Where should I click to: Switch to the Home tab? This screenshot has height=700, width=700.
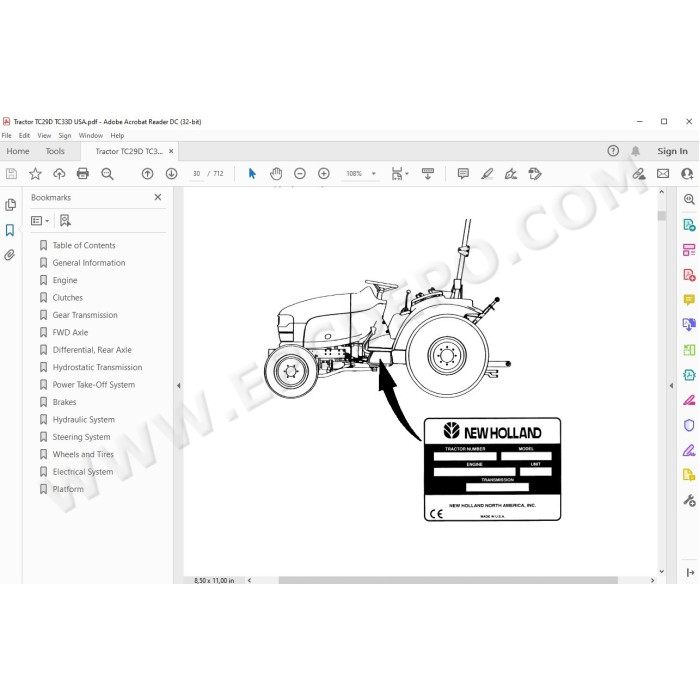[x=18, y=151]
